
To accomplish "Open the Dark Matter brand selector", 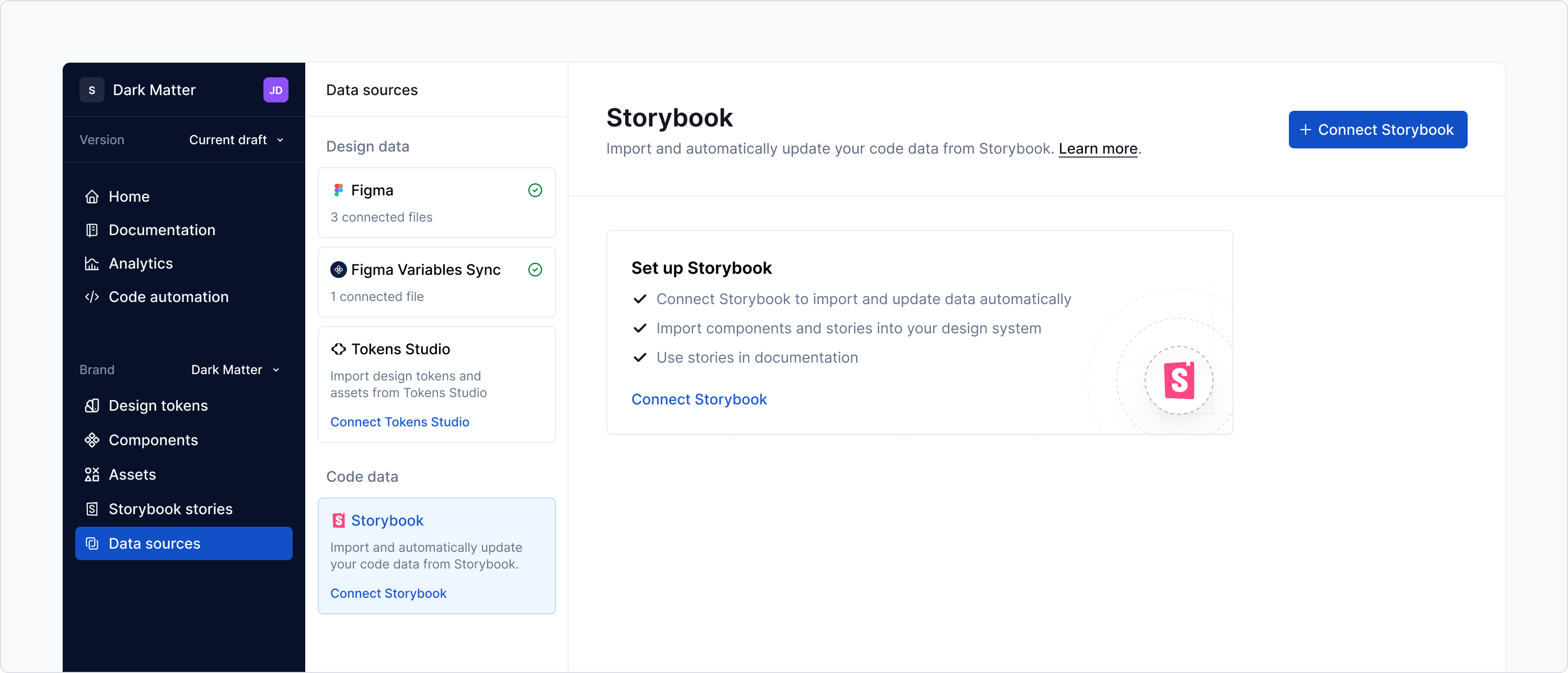I will tap(235, 369).
